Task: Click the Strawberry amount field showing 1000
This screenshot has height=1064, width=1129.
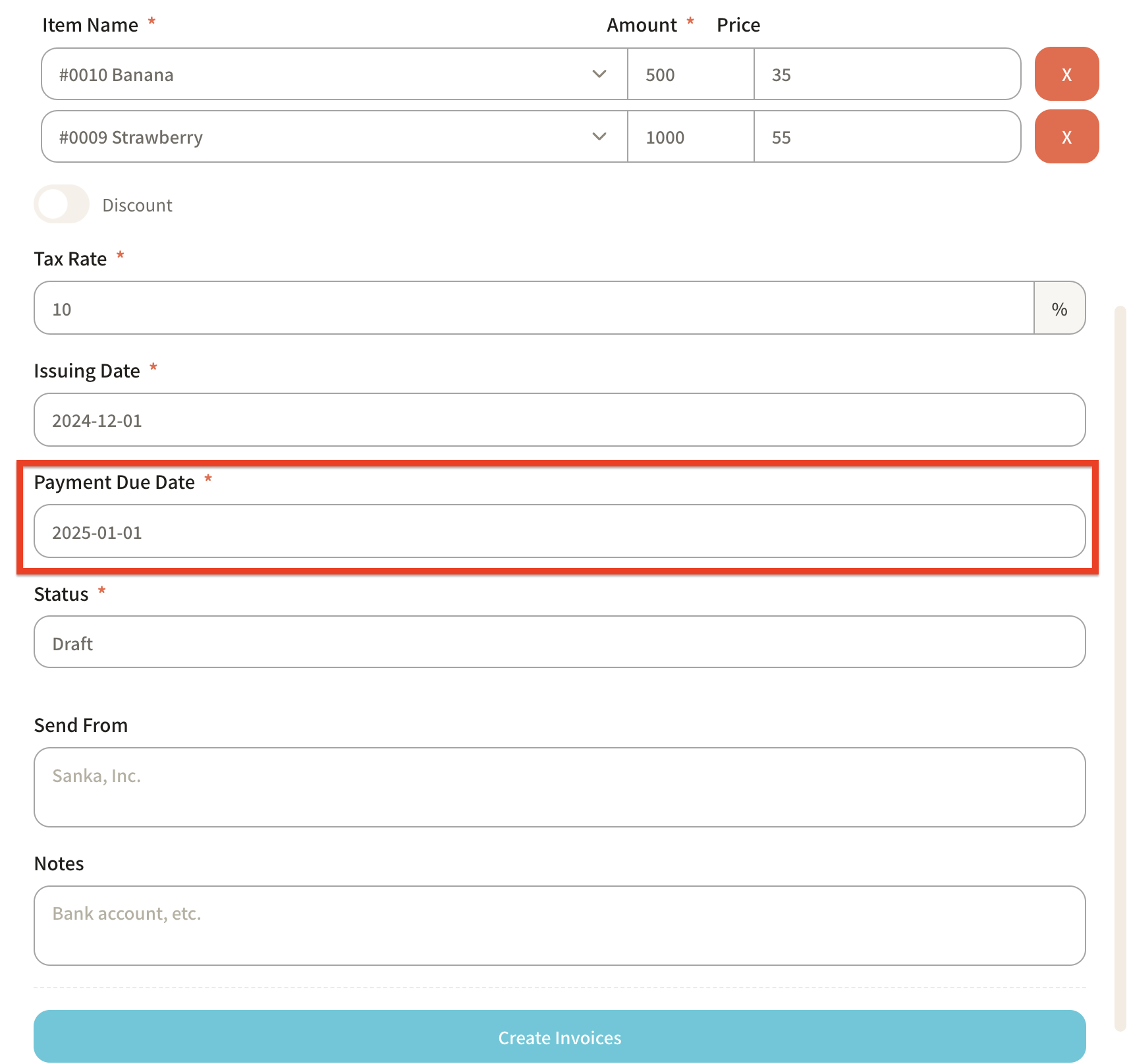Action: (x=690, y=136)
